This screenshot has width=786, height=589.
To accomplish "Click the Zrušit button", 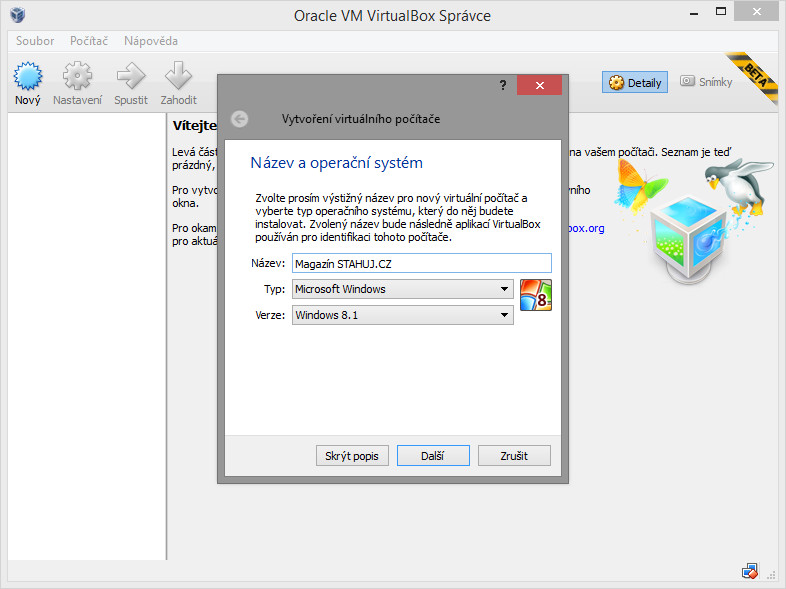I will (514, 456).
